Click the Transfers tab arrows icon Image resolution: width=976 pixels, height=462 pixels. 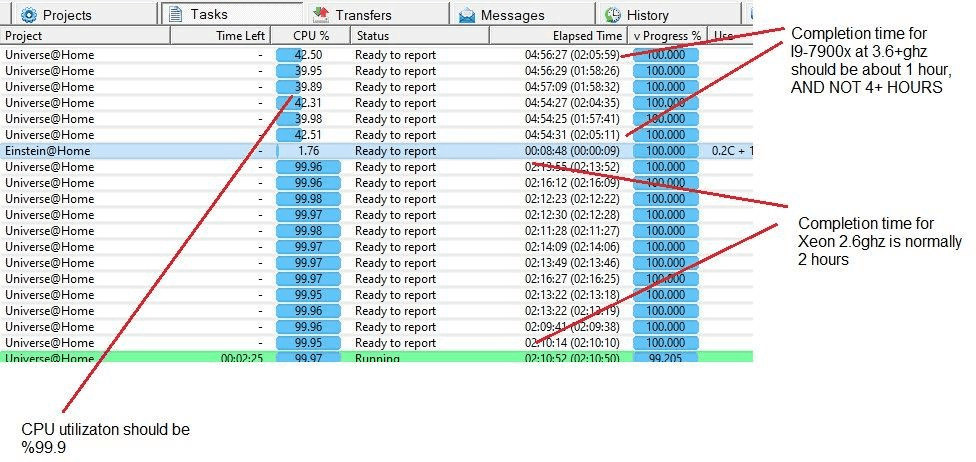[321, 14]
